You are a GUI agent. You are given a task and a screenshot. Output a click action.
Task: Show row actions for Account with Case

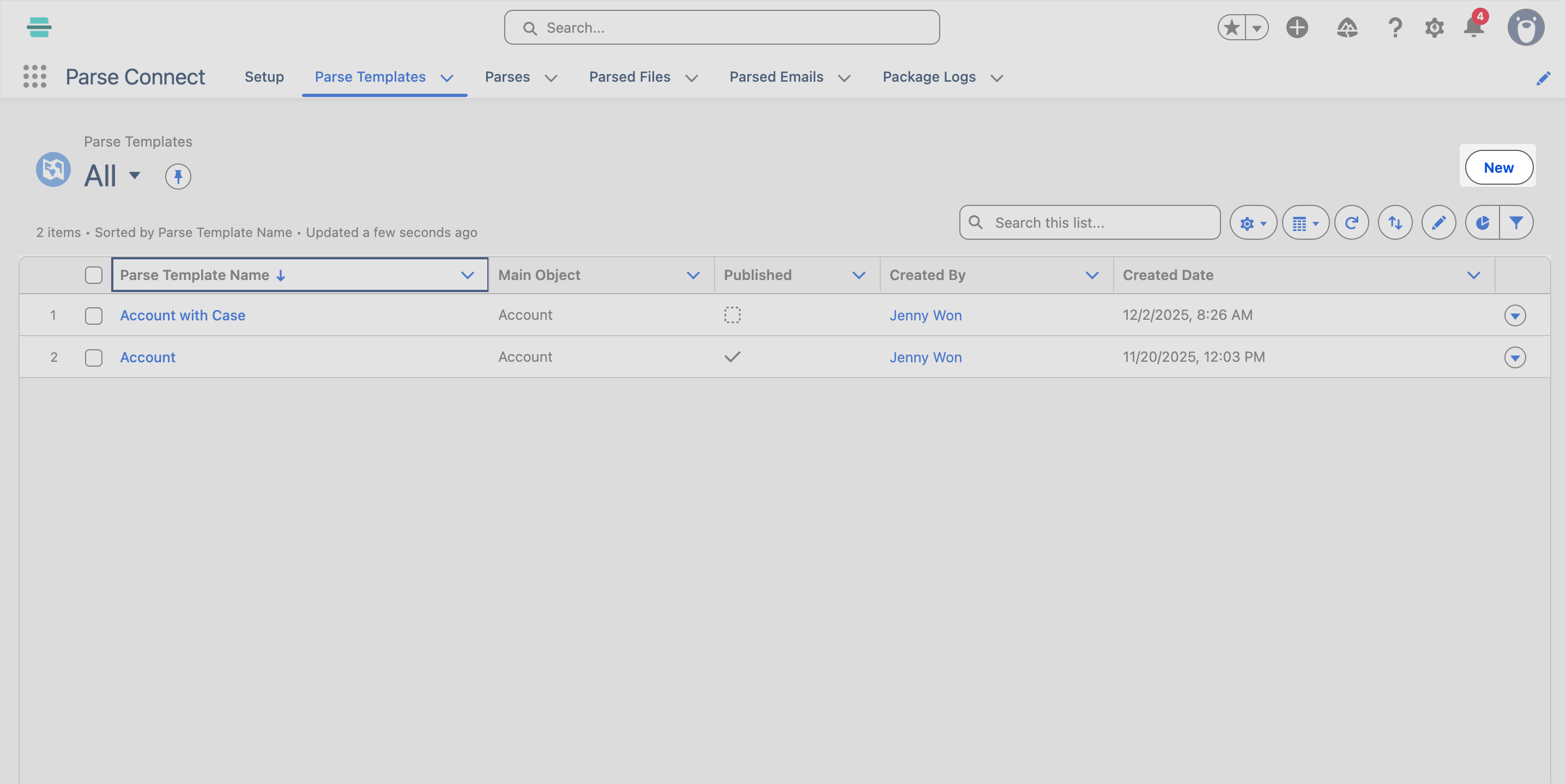click(1515, 315)
